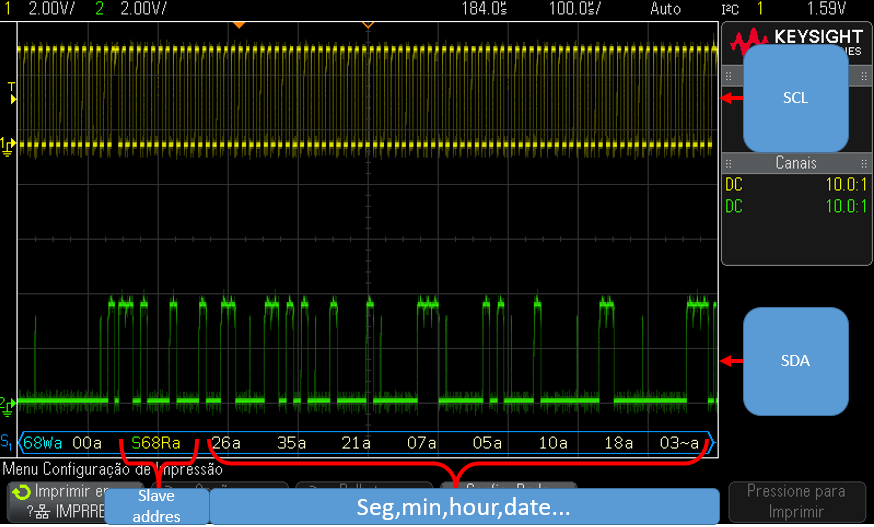Open the Canais panel header

pos(796,163)
